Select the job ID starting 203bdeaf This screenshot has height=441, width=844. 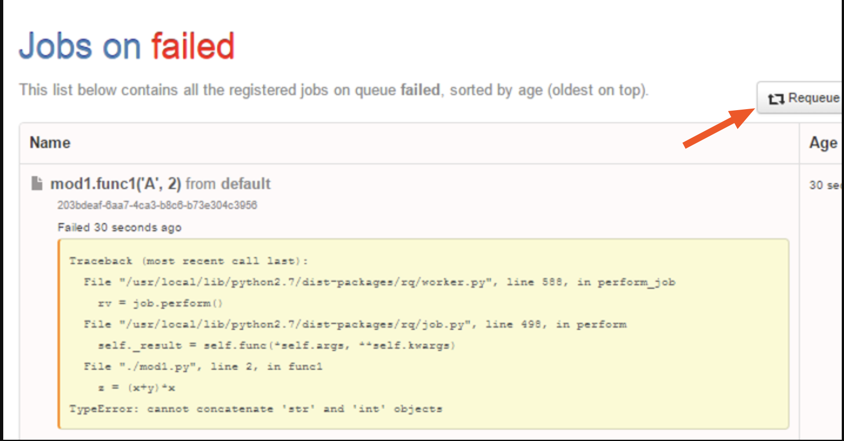157,205
